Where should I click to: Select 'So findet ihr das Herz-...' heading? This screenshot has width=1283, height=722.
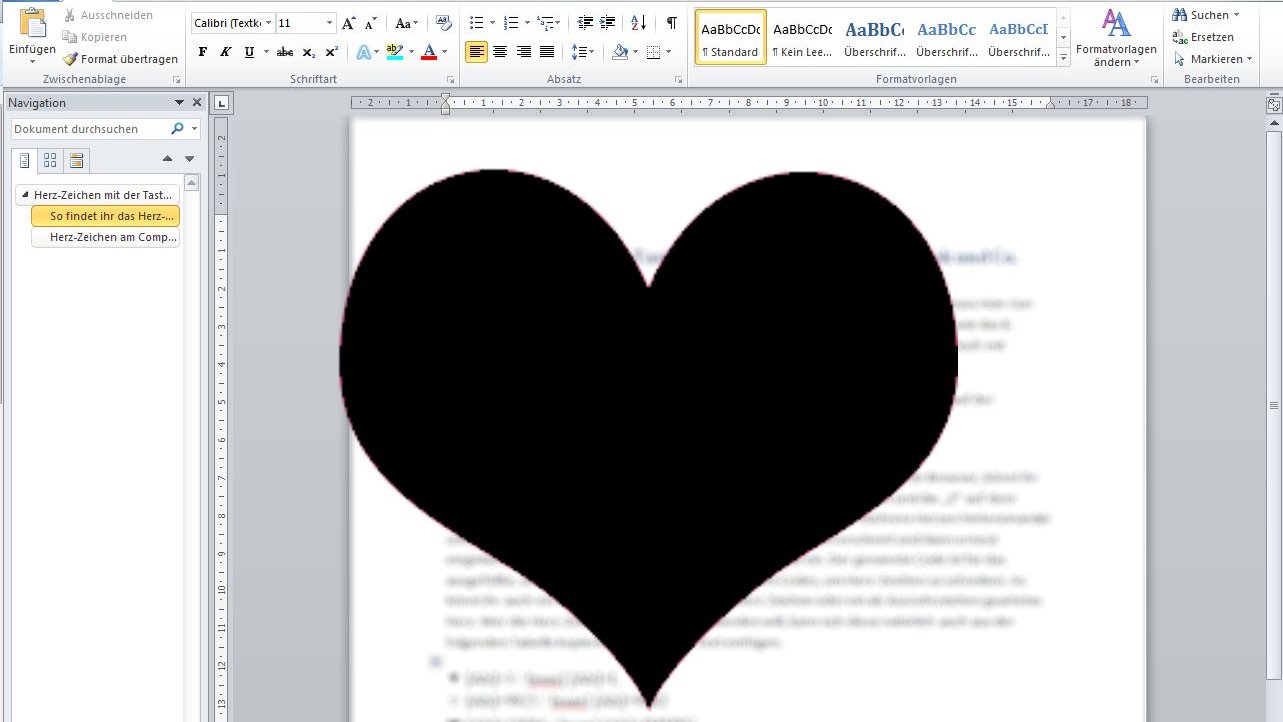point(106,216)
